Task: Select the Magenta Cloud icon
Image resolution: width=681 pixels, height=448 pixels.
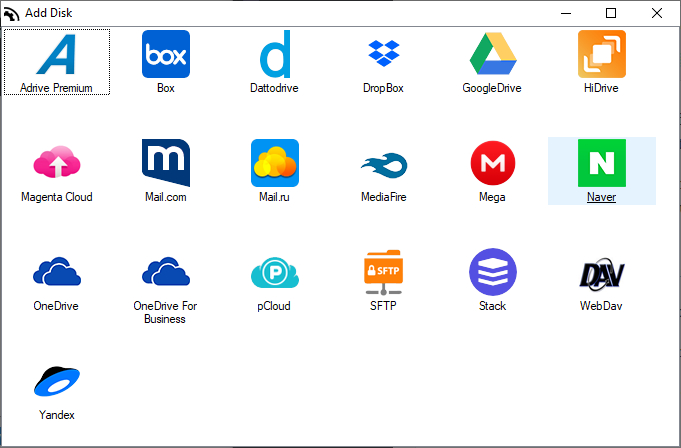Action: click(x=57, y=163)
